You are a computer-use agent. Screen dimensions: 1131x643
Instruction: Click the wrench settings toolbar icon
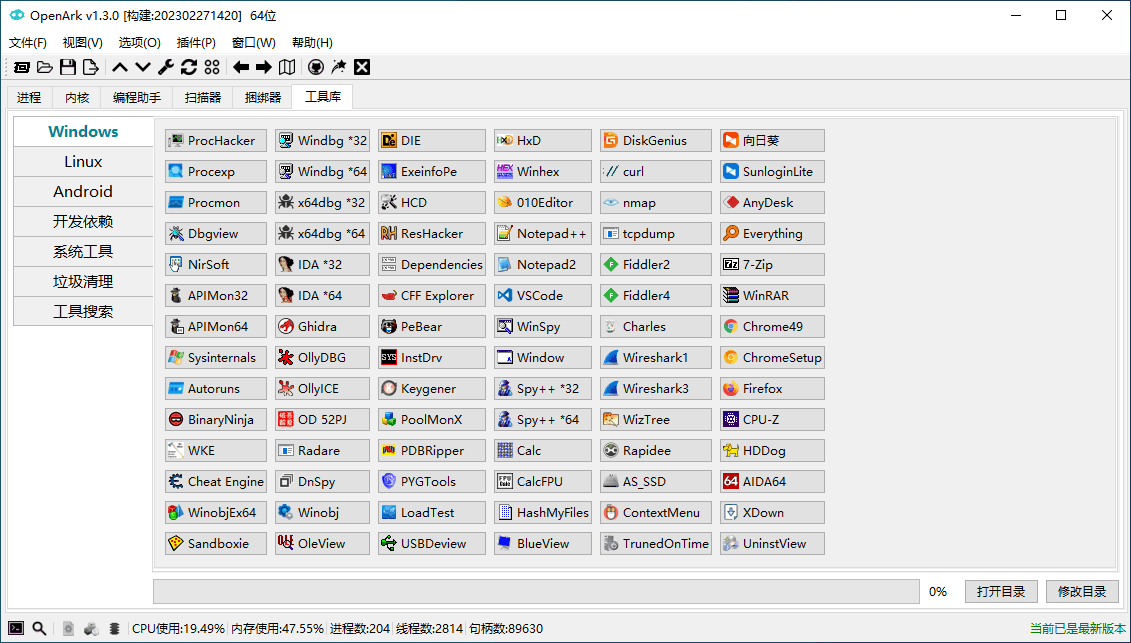point(166,67)
